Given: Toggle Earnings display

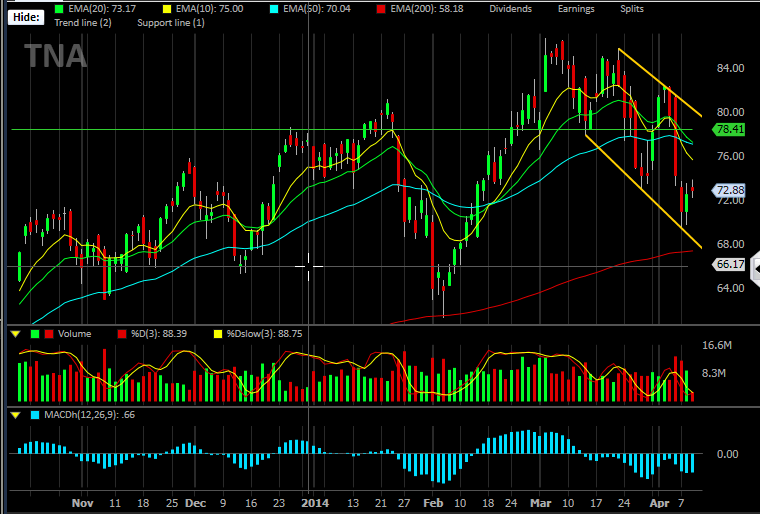Looking at the screenshot, I should [576, 9].
